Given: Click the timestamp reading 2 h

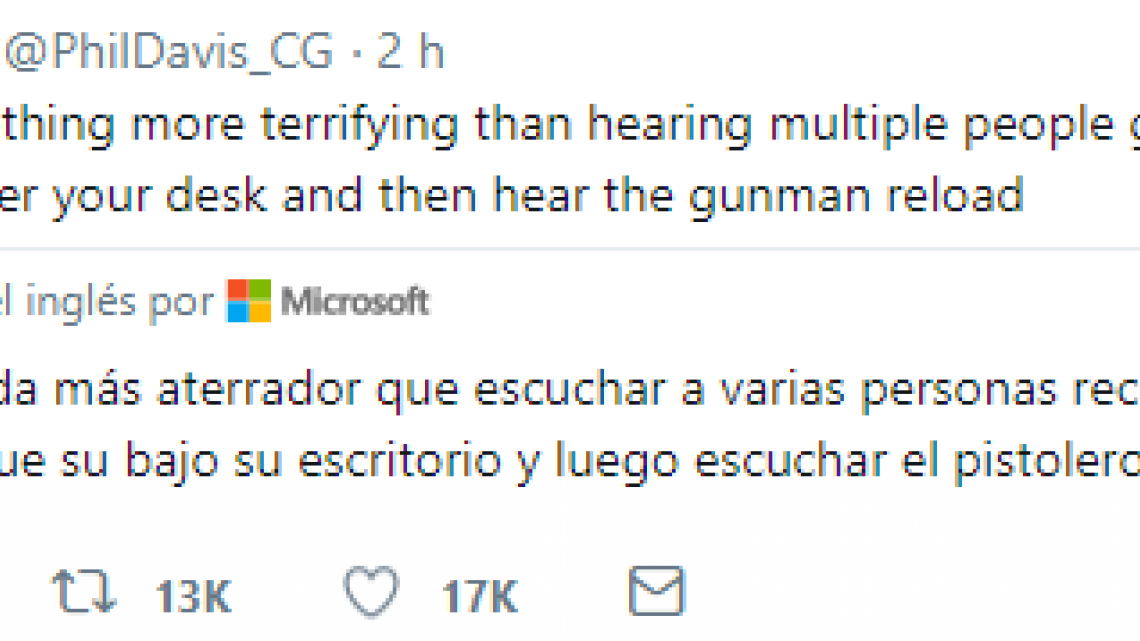Looking at the screenshot, I should tap(411, 52).
